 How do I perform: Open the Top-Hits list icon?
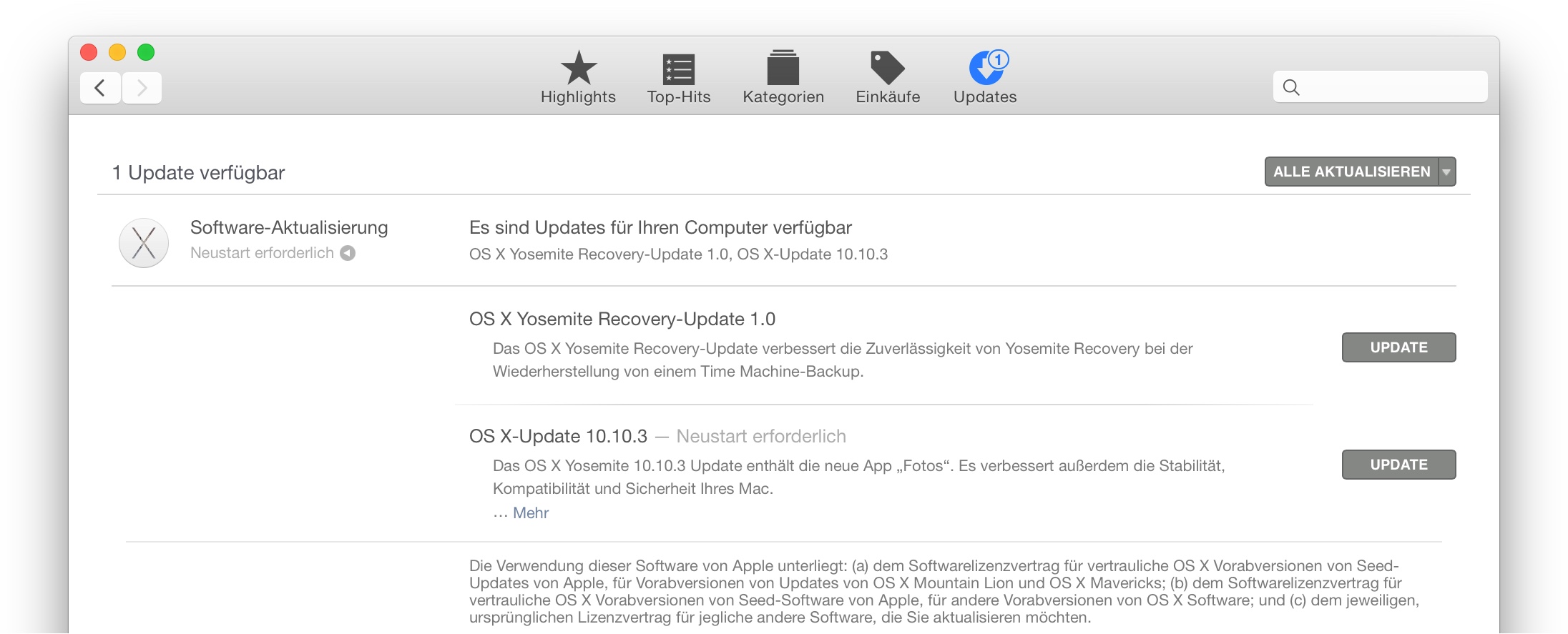click(x=678, y=69)
